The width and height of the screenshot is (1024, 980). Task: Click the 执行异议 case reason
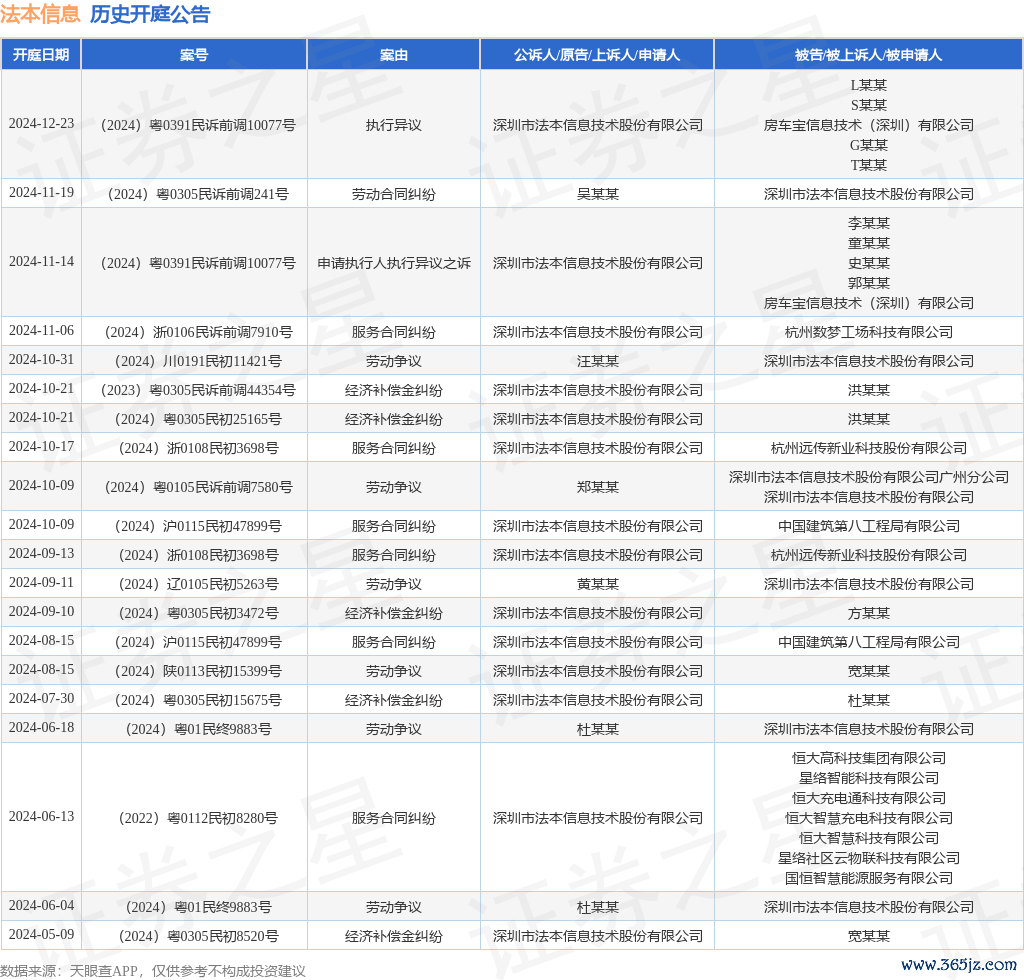click(x=394, y=125)
